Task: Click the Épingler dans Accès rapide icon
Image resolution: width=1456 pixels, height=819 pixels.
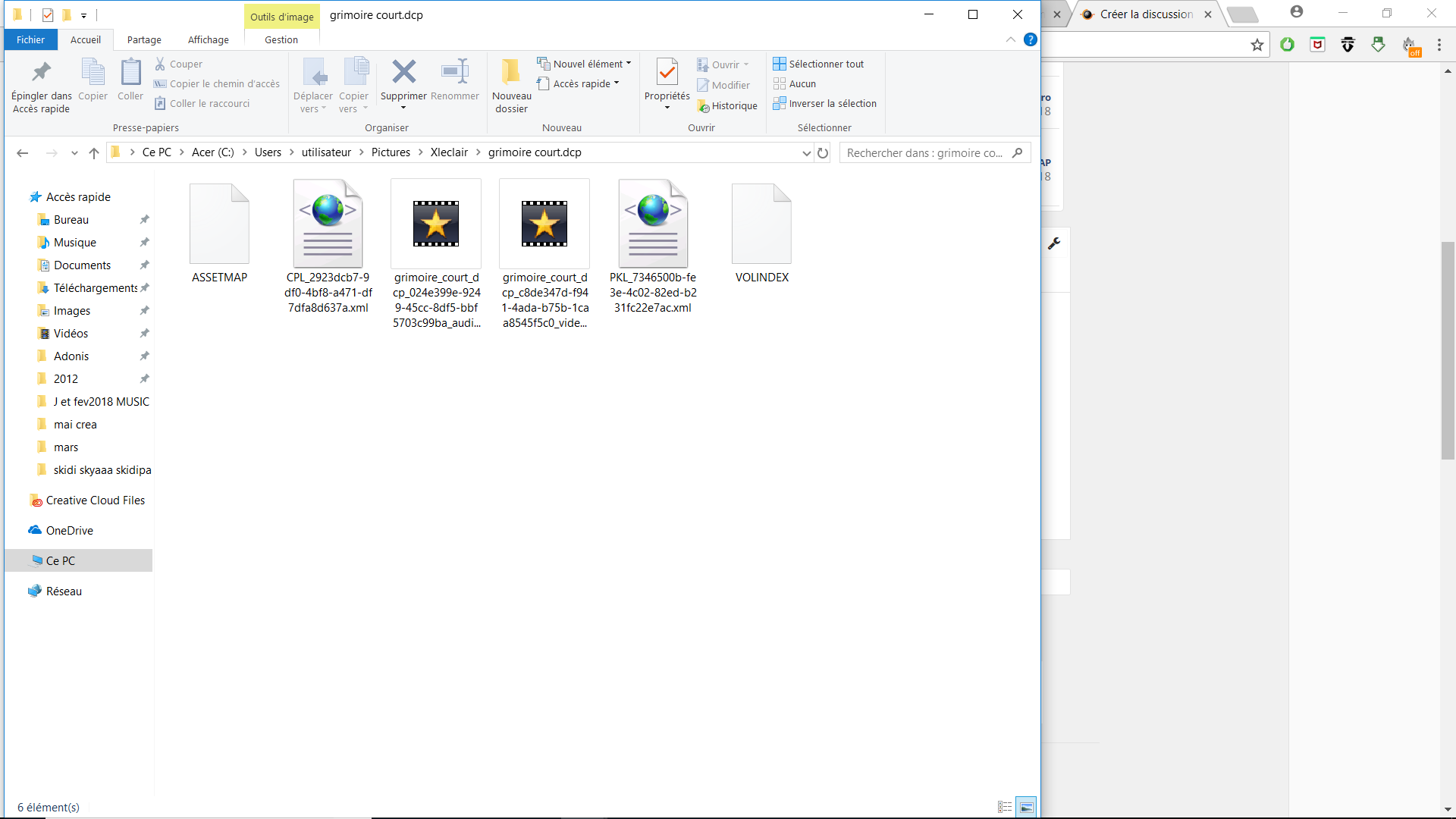Action: point(41,73)
